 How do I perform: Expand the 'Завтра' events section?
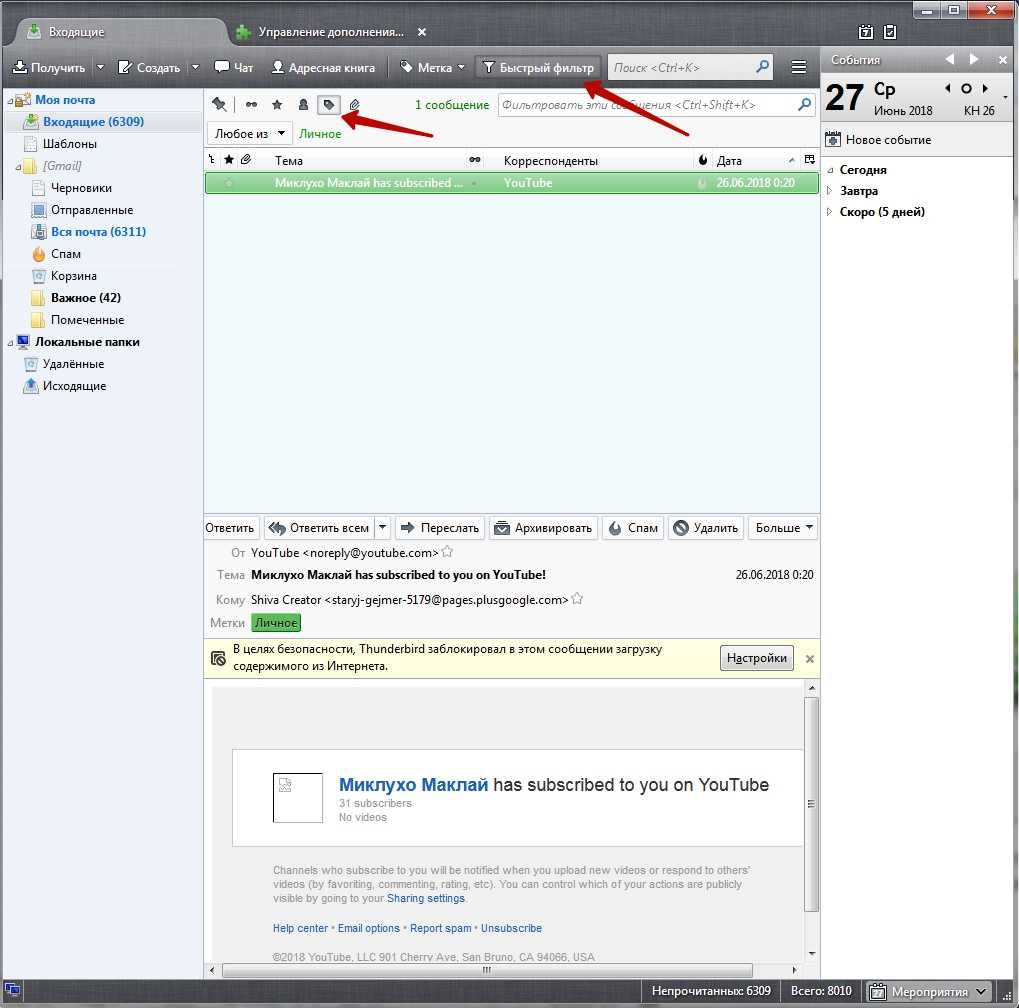point(830,191)
